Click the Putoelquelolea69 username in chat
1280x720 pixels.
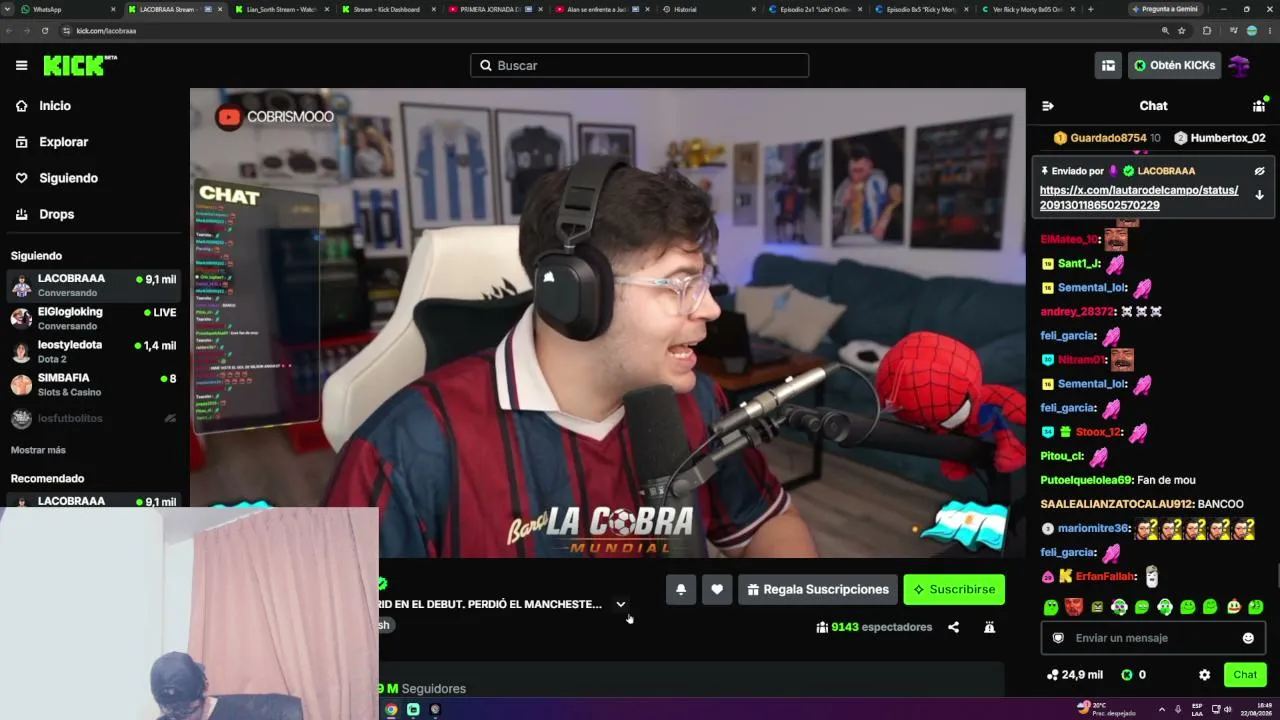pos(1086,480)
